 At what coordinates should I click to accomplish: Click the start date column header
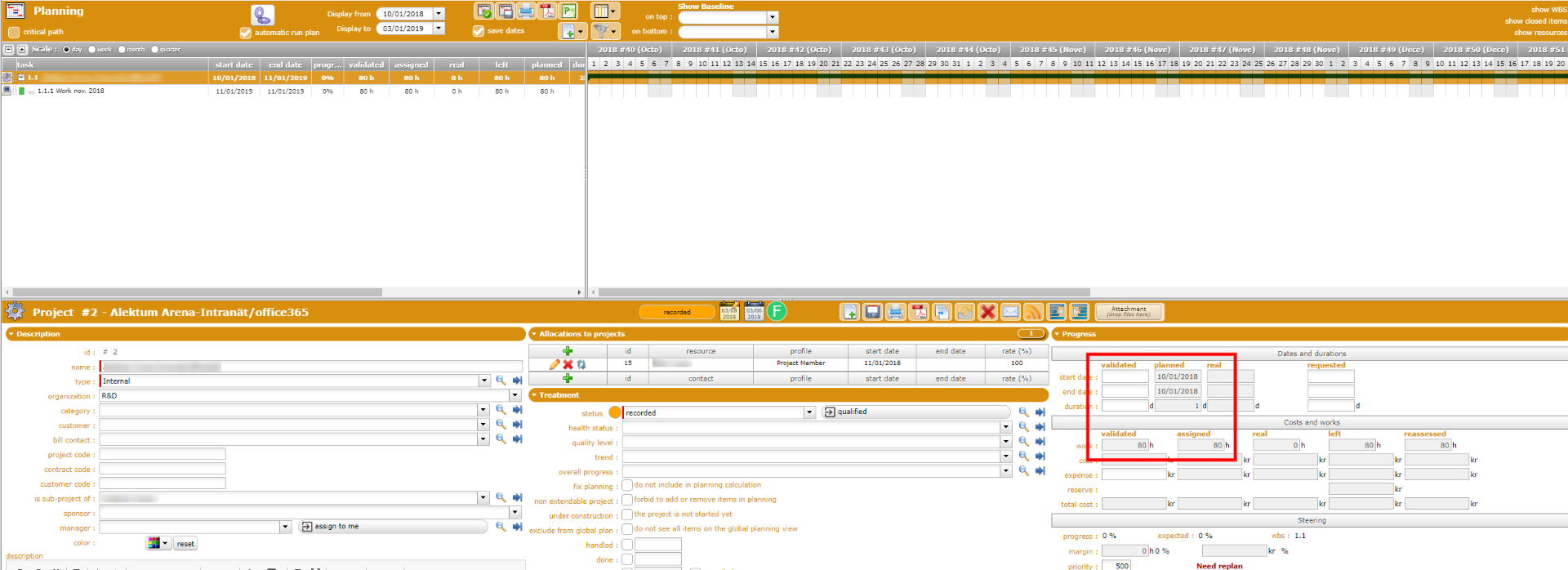[x=234, y=65]
